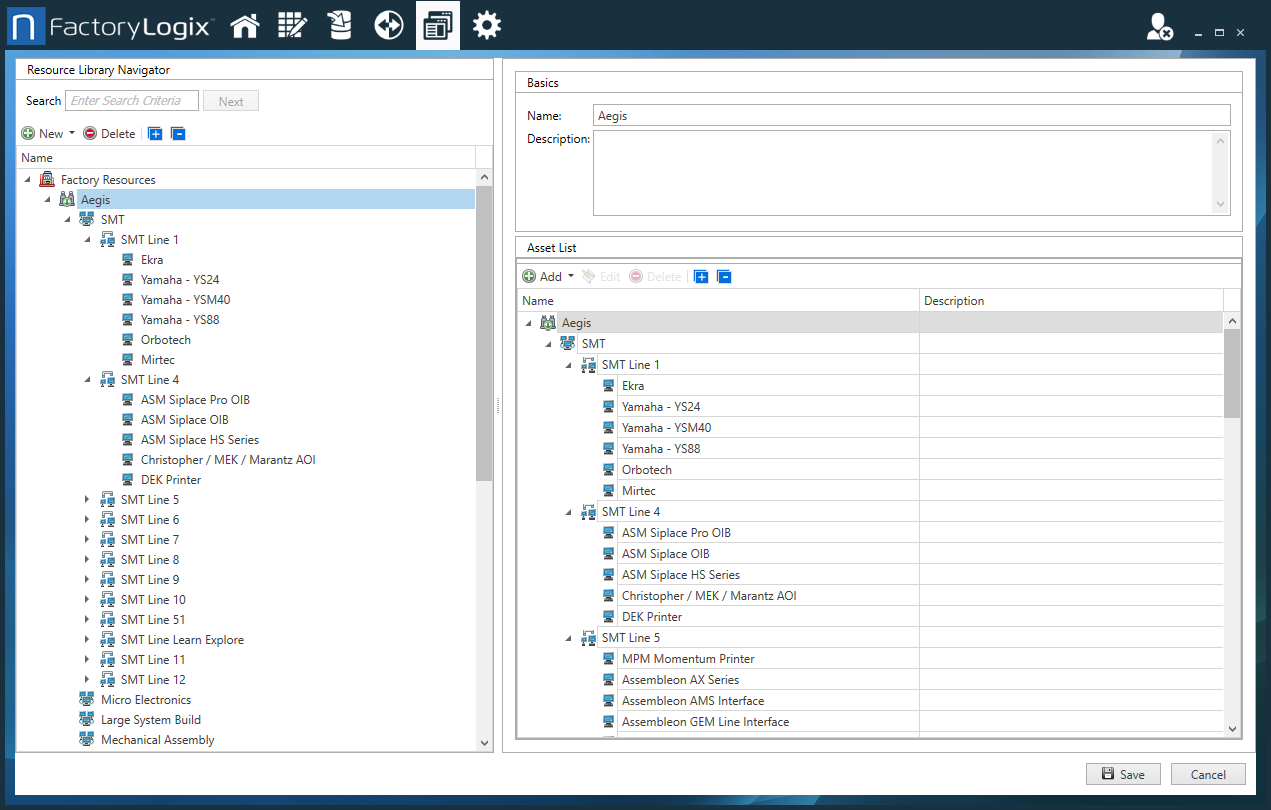
Task: Open the Home icon in top toolbar
Action: (x=245, y=26)
